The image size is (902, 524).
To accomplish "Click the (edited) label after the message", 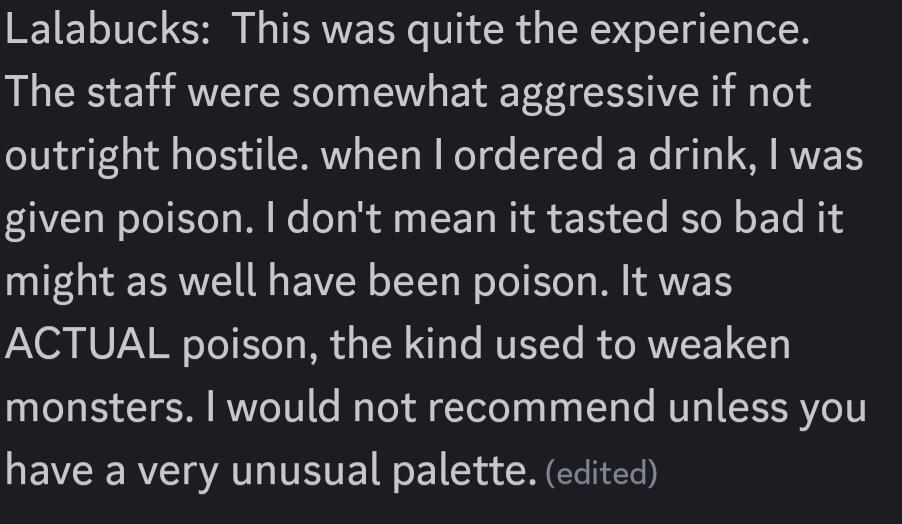I will [x=601, y=473].
